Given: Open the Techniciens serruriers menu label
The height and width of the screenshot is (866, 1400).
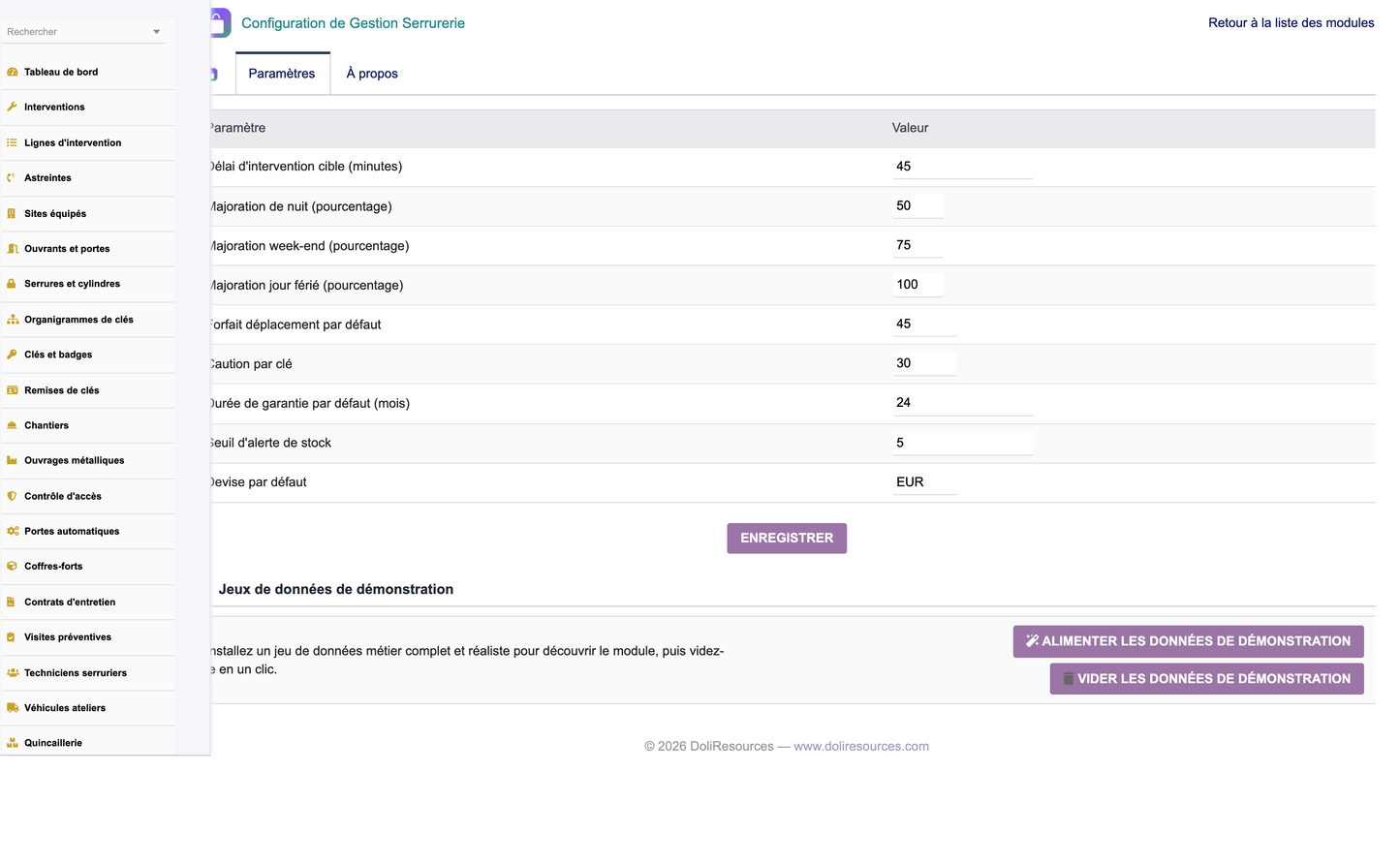Looking at the screenshot, I should click(76, 672).
